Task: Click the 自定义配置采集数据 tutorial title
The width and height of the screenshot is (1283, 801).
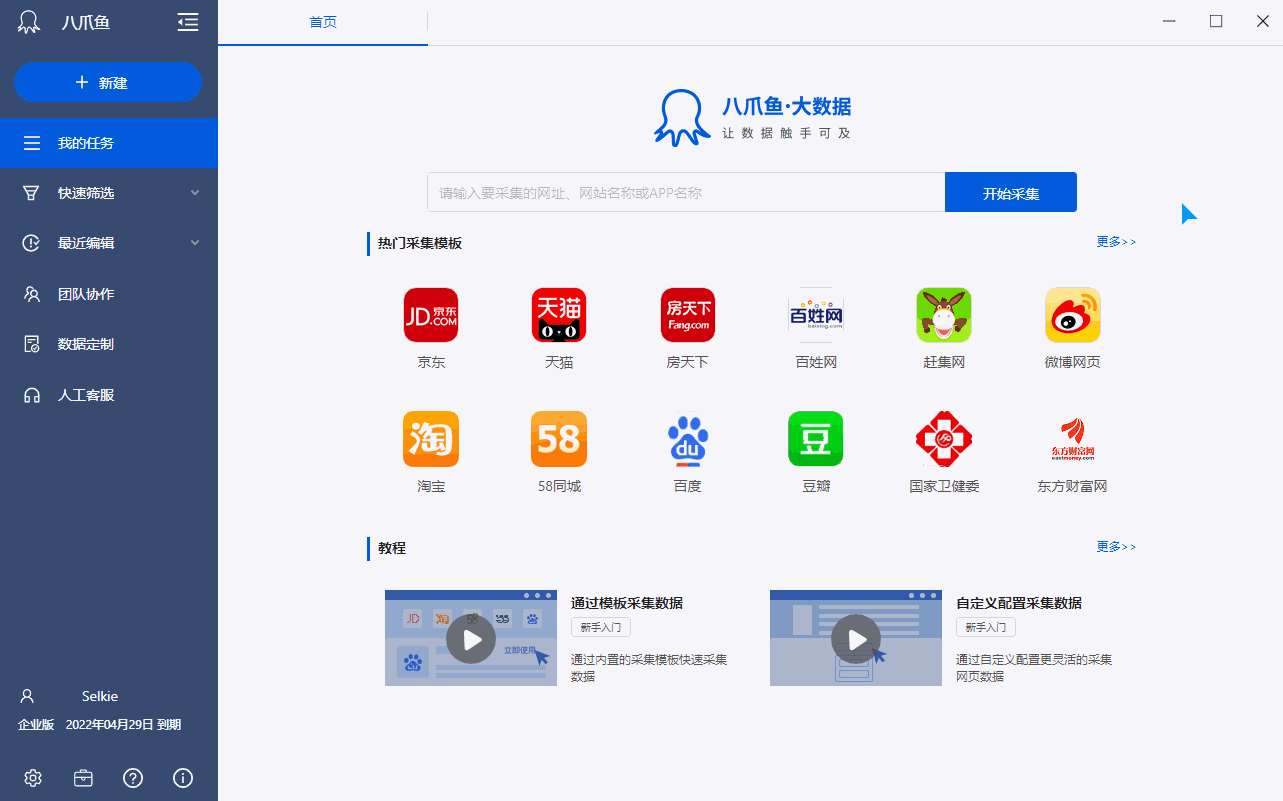Action: point(1019,603)
